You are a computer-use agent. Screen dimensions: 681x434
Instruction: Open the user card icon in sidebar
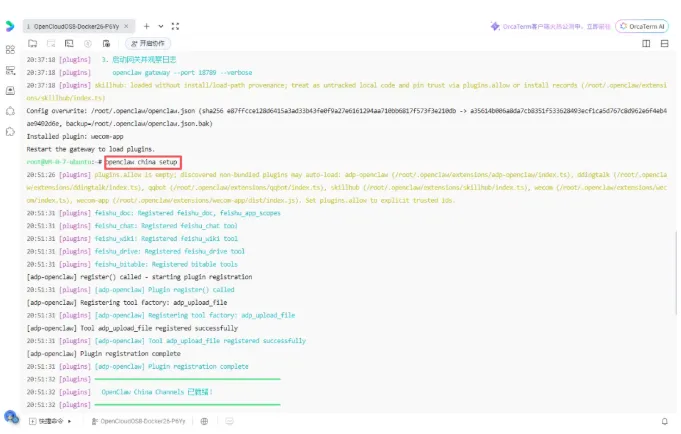[10, 90]
